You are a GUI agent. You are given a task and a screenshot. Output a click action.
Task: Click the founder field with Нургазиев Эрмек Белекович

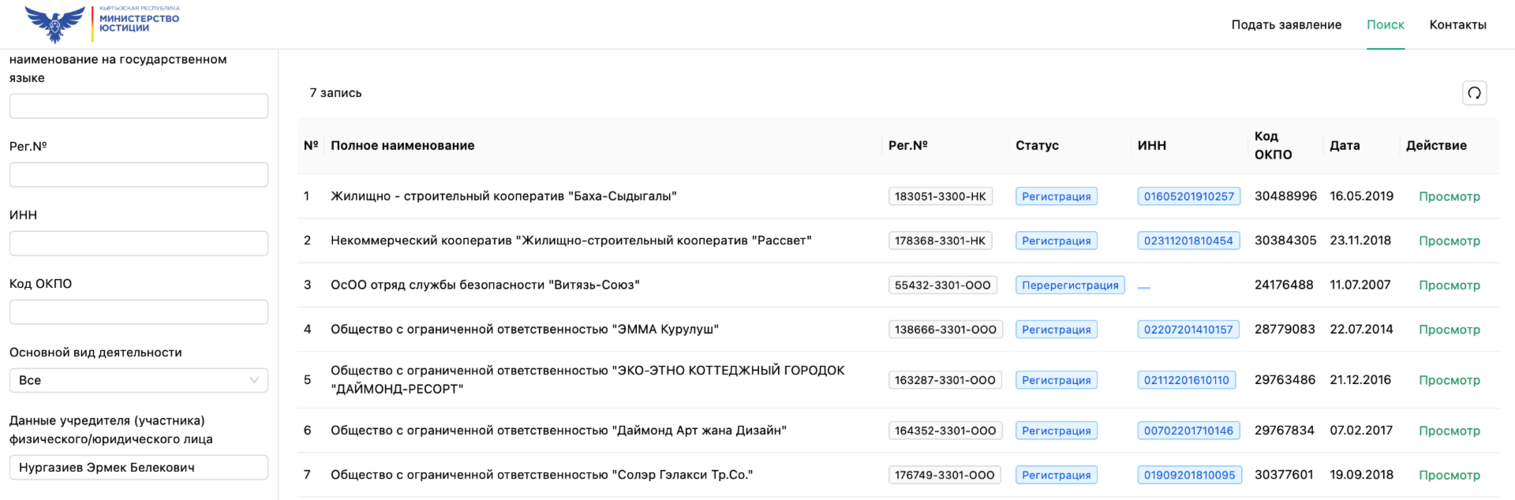click(139, 467)
